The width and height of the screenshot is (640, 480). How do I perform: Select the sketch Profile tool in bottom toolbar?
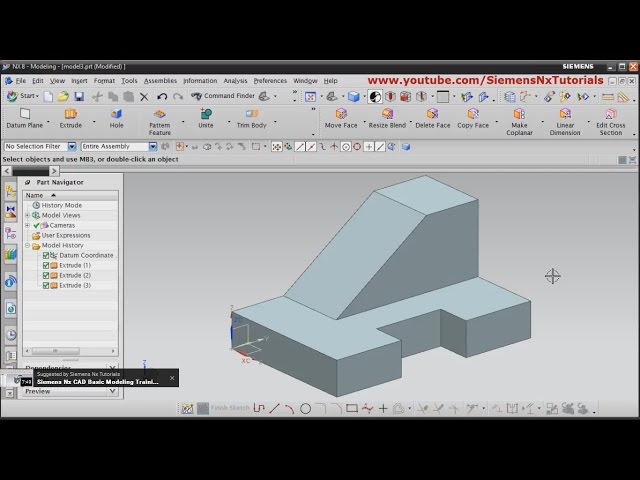pos(259,408)
